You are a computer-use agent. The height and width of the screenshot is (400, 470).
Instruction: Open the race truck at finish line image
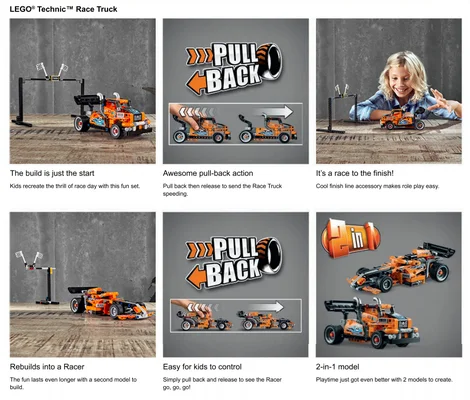coord(83,91)
